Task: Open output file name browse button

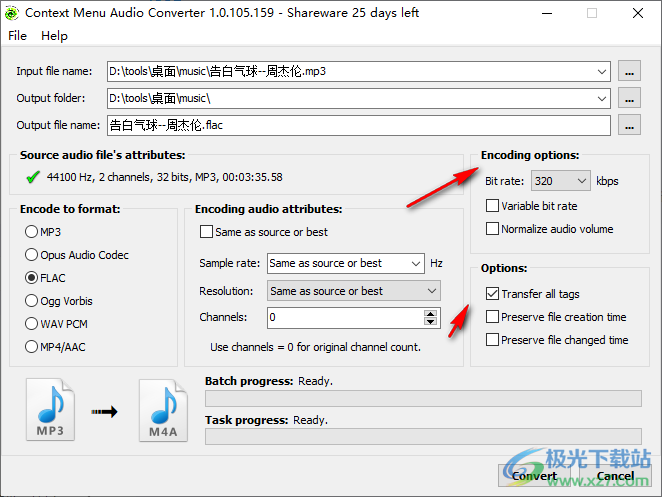Action: [x=629, y=125]
